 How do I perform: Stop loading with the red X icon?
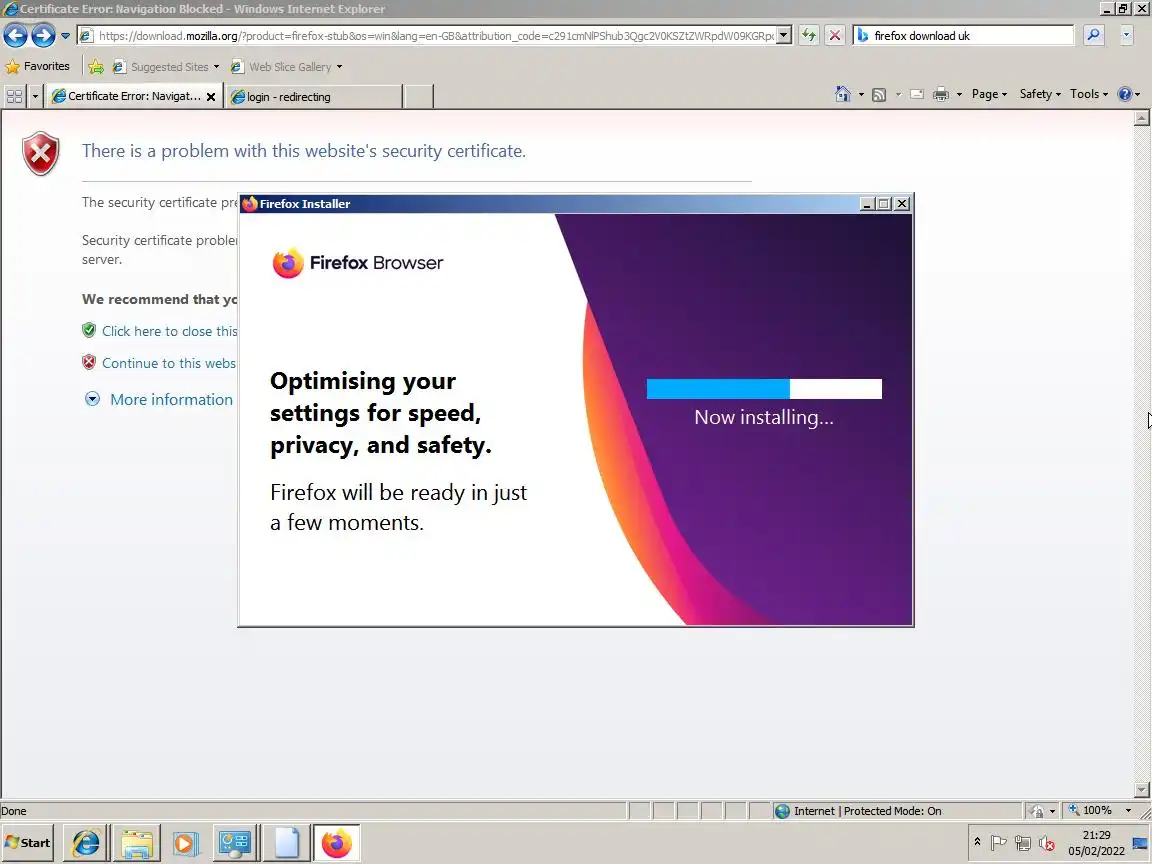click(835, 35)
